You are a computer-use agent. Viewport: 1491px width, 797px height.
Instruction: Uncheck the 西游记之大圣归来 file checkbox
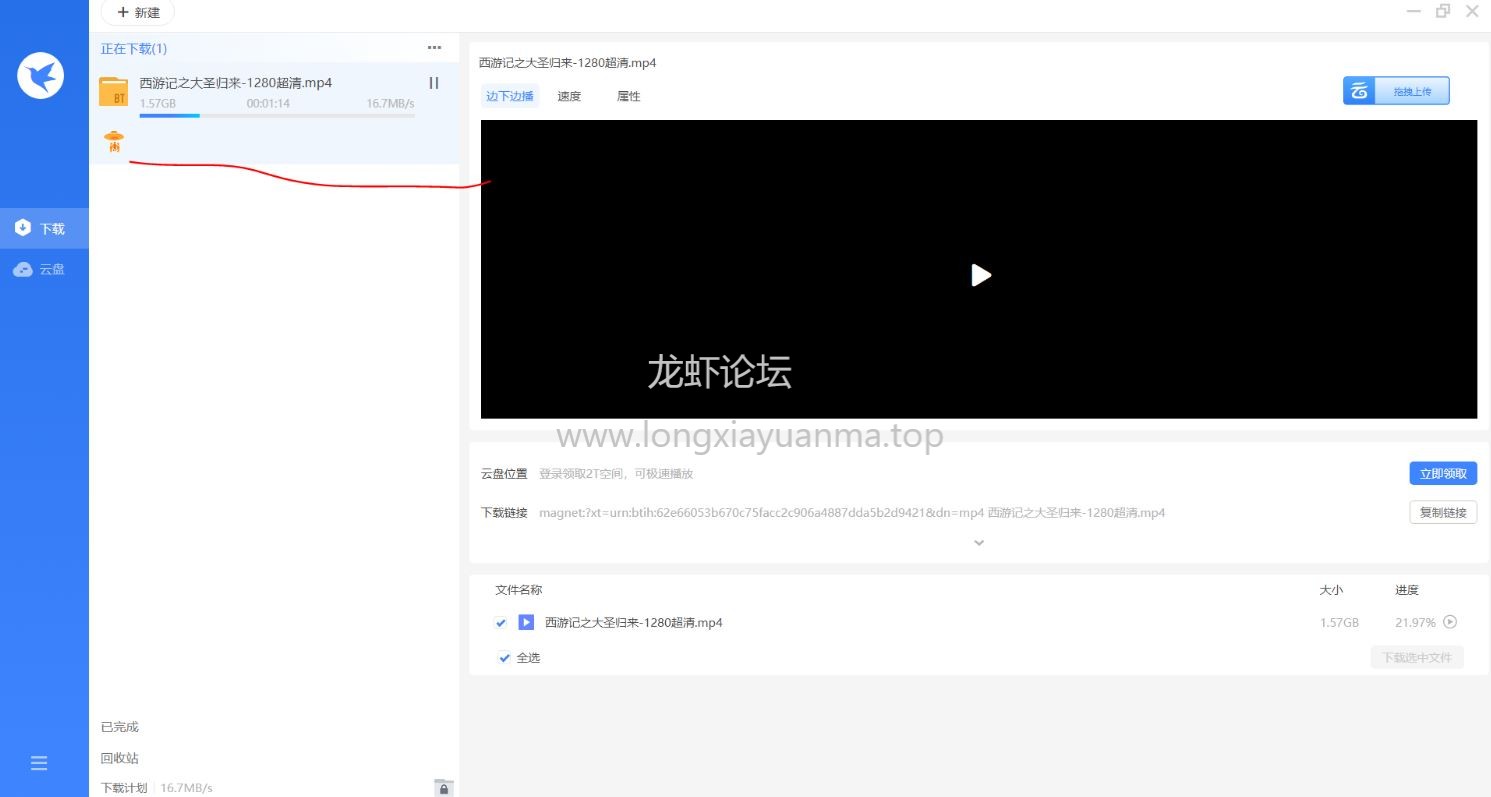(501, 623)
